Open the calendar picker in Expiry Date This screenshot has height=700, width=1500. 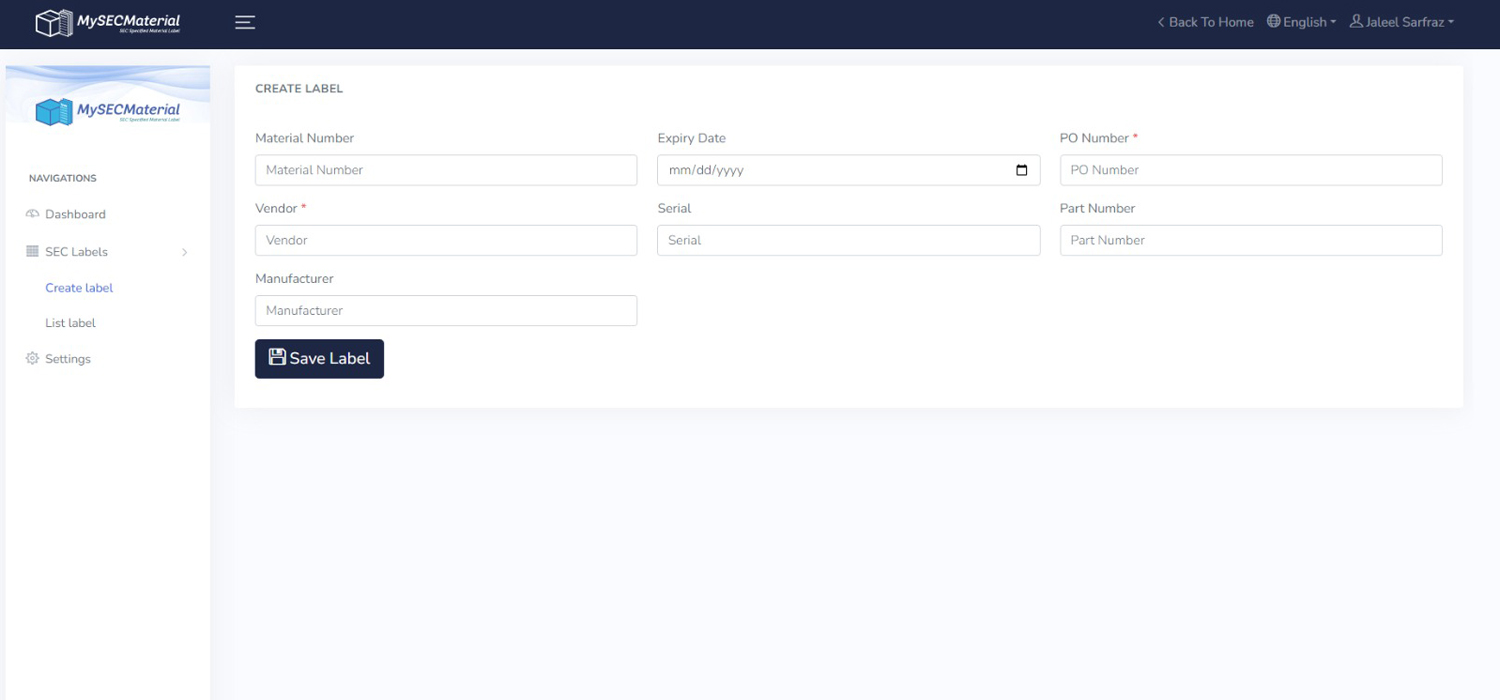[x=1021, y=170]
